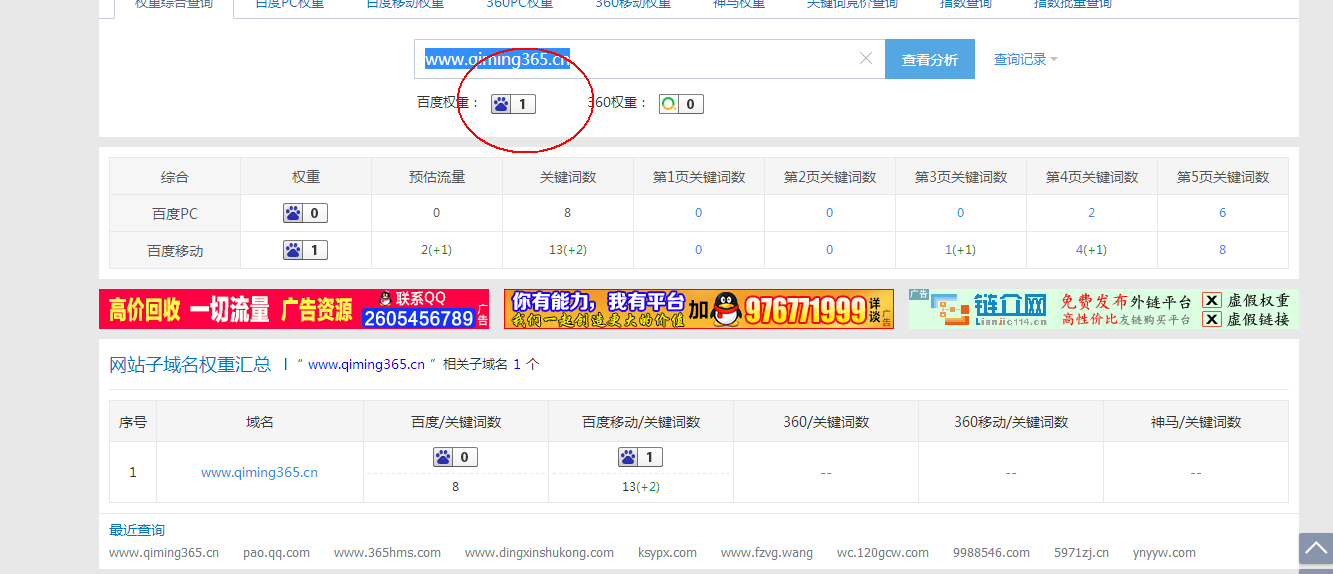Click Baidu PC page 4 keyword count 2
The height and width of the screenshot is (574, 1333).
(1091, 213)
